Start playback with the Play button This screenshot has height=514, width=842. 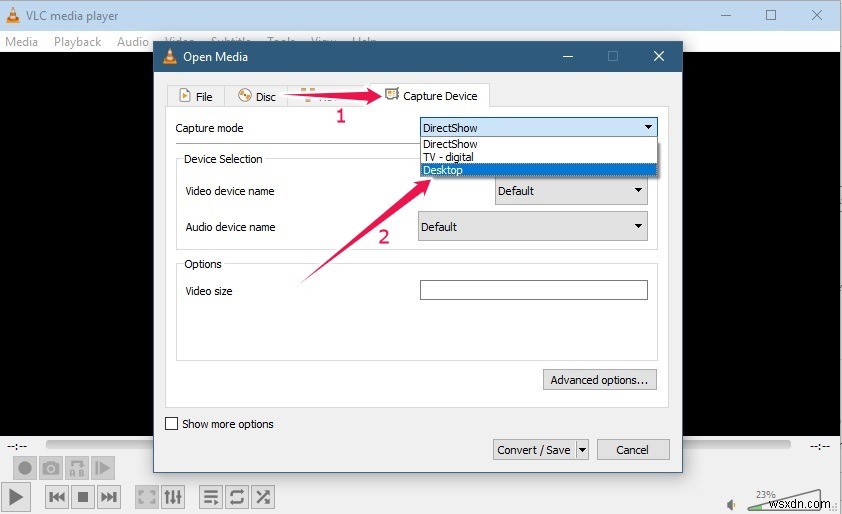[x=16, y=497]
